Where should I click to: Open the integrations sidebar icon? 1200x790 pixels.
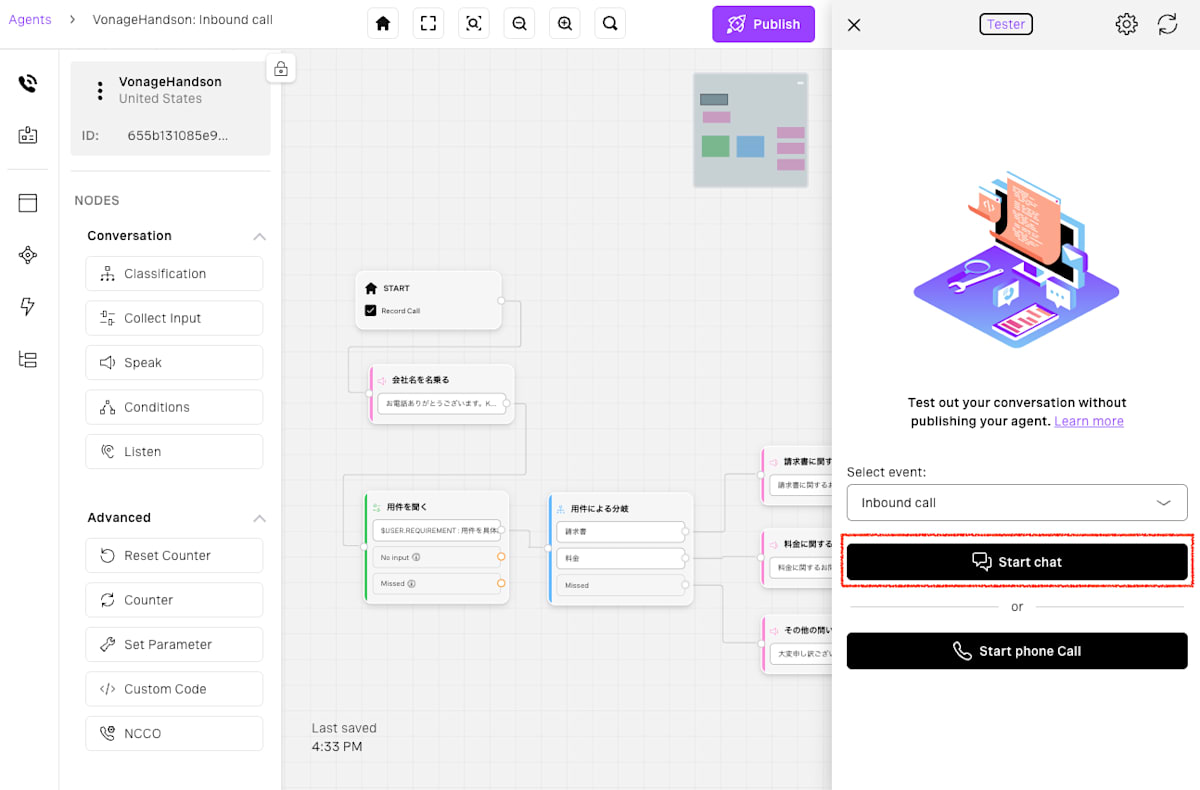coord(28,255)
